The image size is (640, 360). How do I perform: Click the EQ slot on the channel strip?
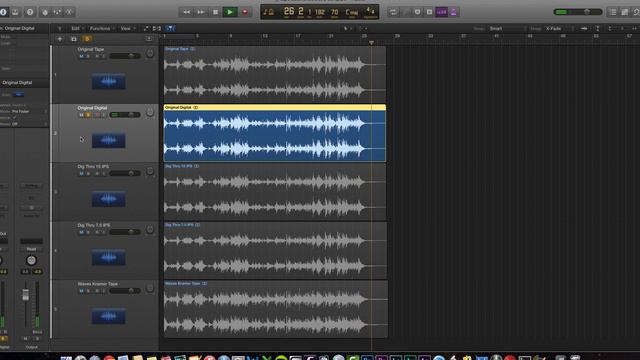31,198
